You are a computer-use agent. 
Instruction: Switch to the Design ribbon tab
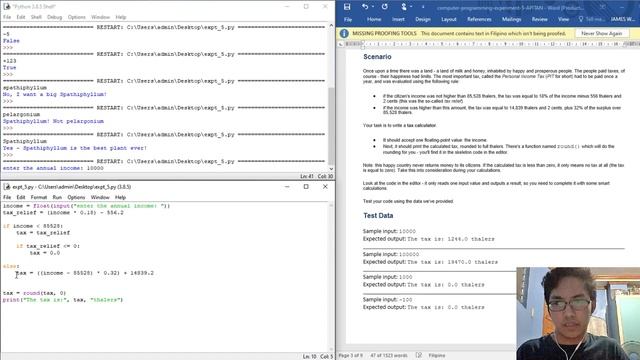point(422,19)
